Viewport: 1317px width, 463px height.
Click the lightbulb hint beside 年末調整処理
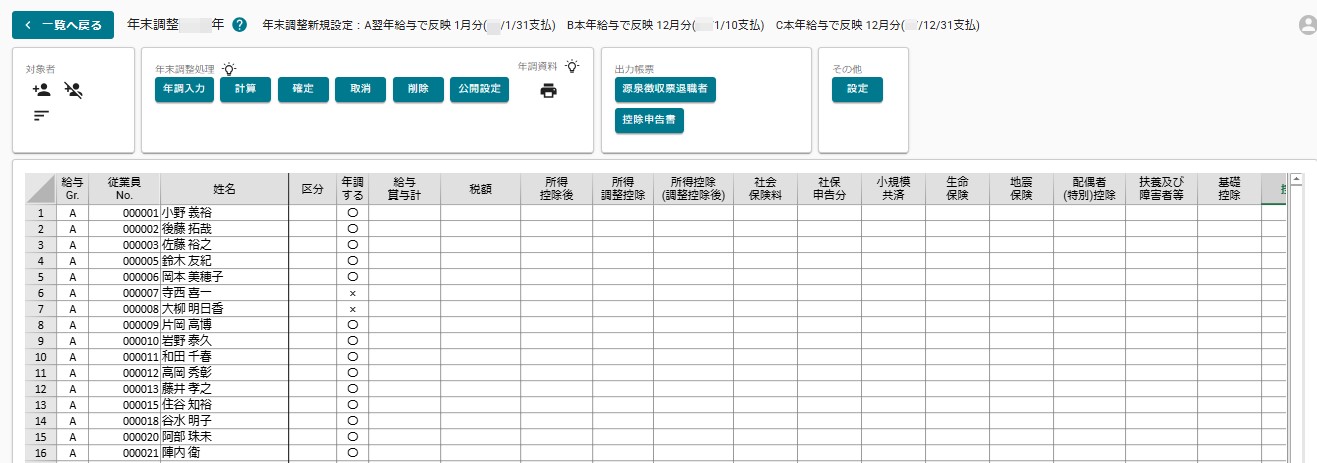tap(229, 69)
